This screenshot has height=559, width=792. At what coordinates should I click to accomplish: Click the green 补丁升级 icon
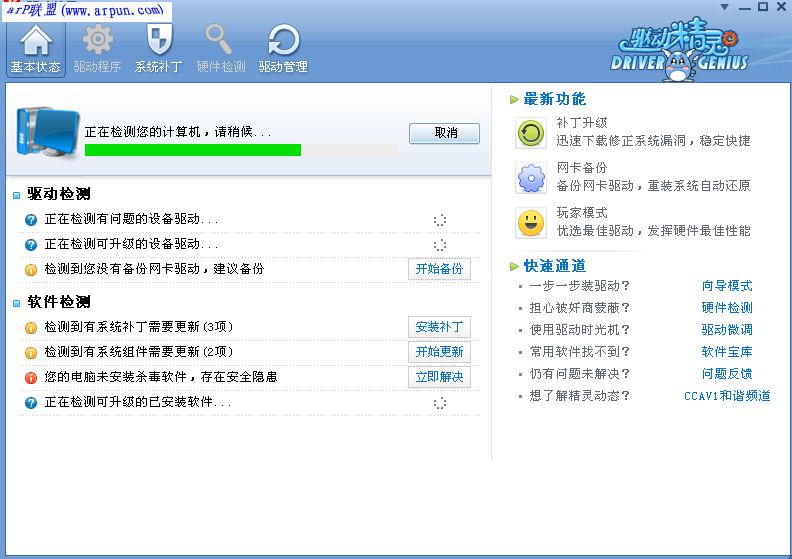click(531, 133)
